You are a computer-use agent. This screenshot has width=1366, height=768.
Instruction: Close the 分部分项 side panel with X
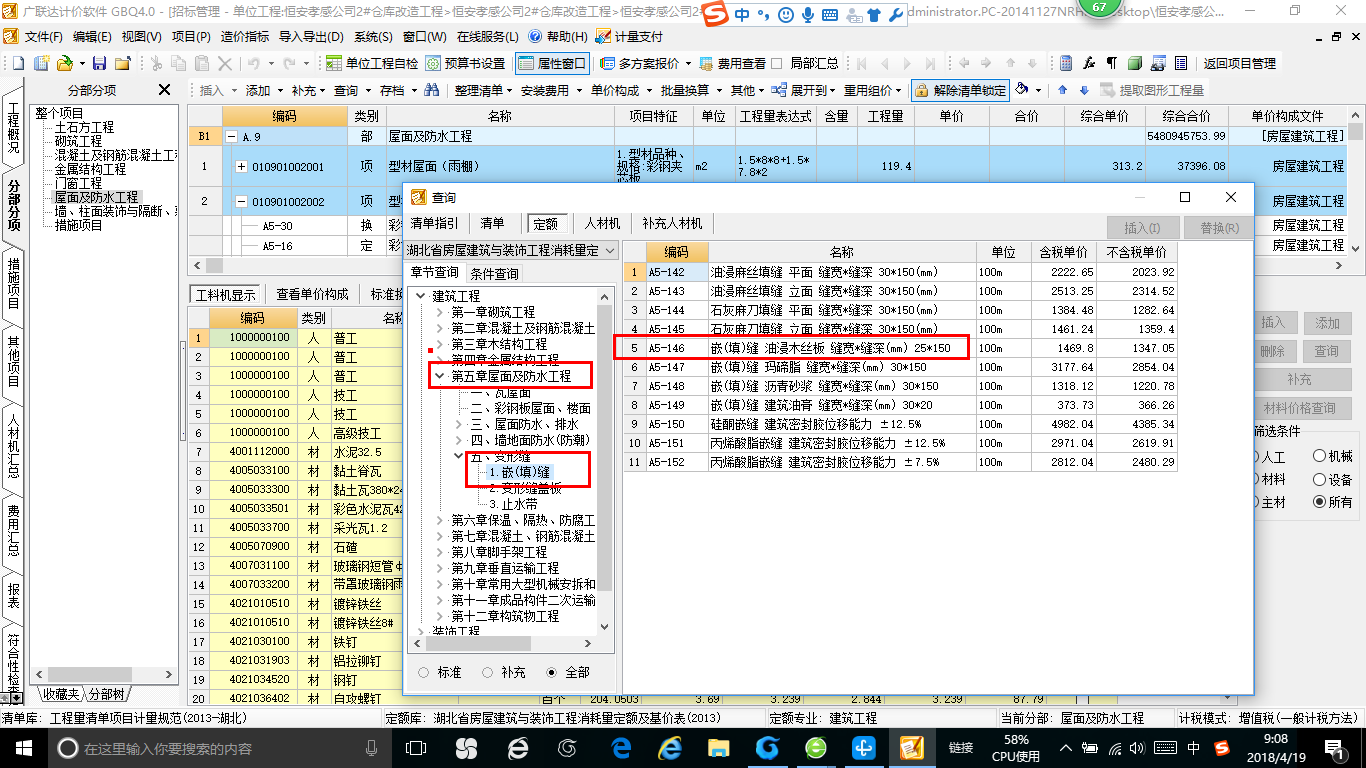coord(165,90)
